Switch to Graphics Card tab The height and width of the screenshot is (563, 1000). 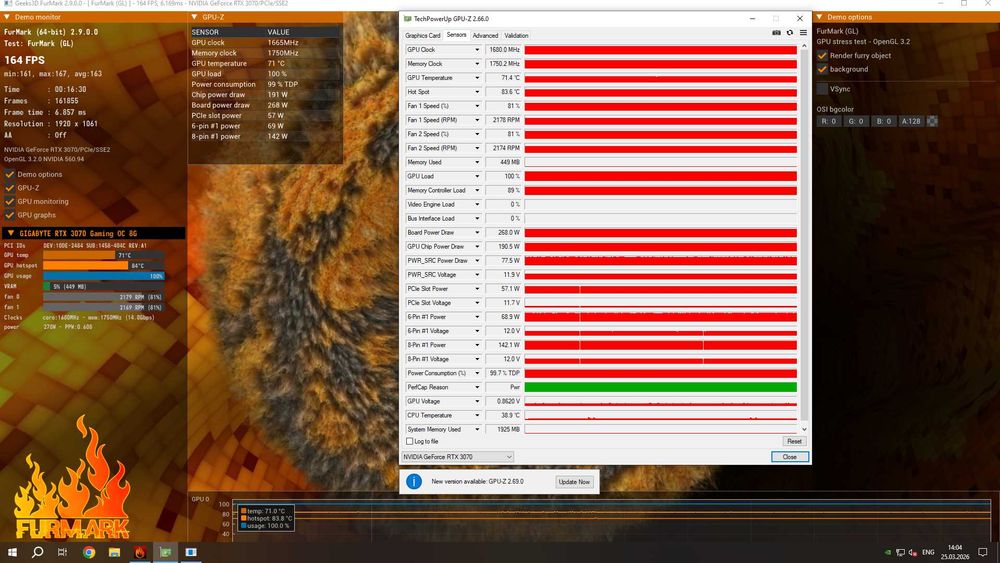422,36
